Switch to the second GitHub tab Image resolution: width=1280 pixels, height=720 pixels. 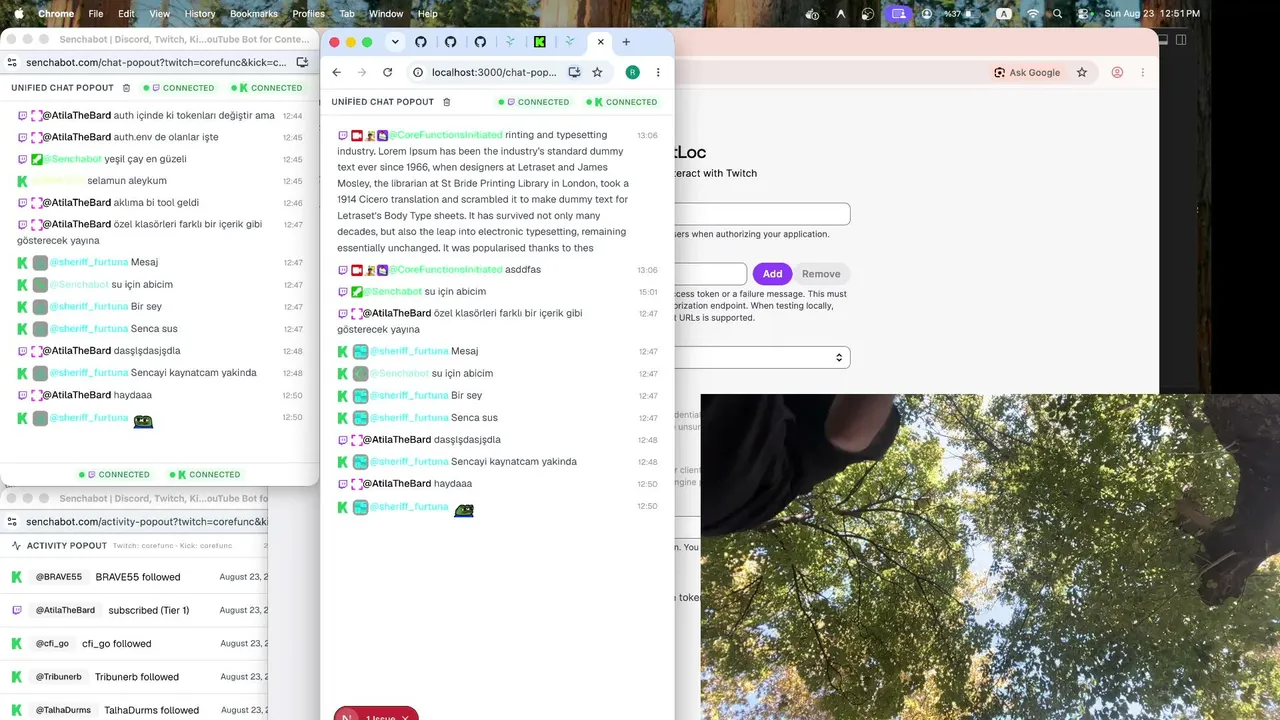point(451,42)
